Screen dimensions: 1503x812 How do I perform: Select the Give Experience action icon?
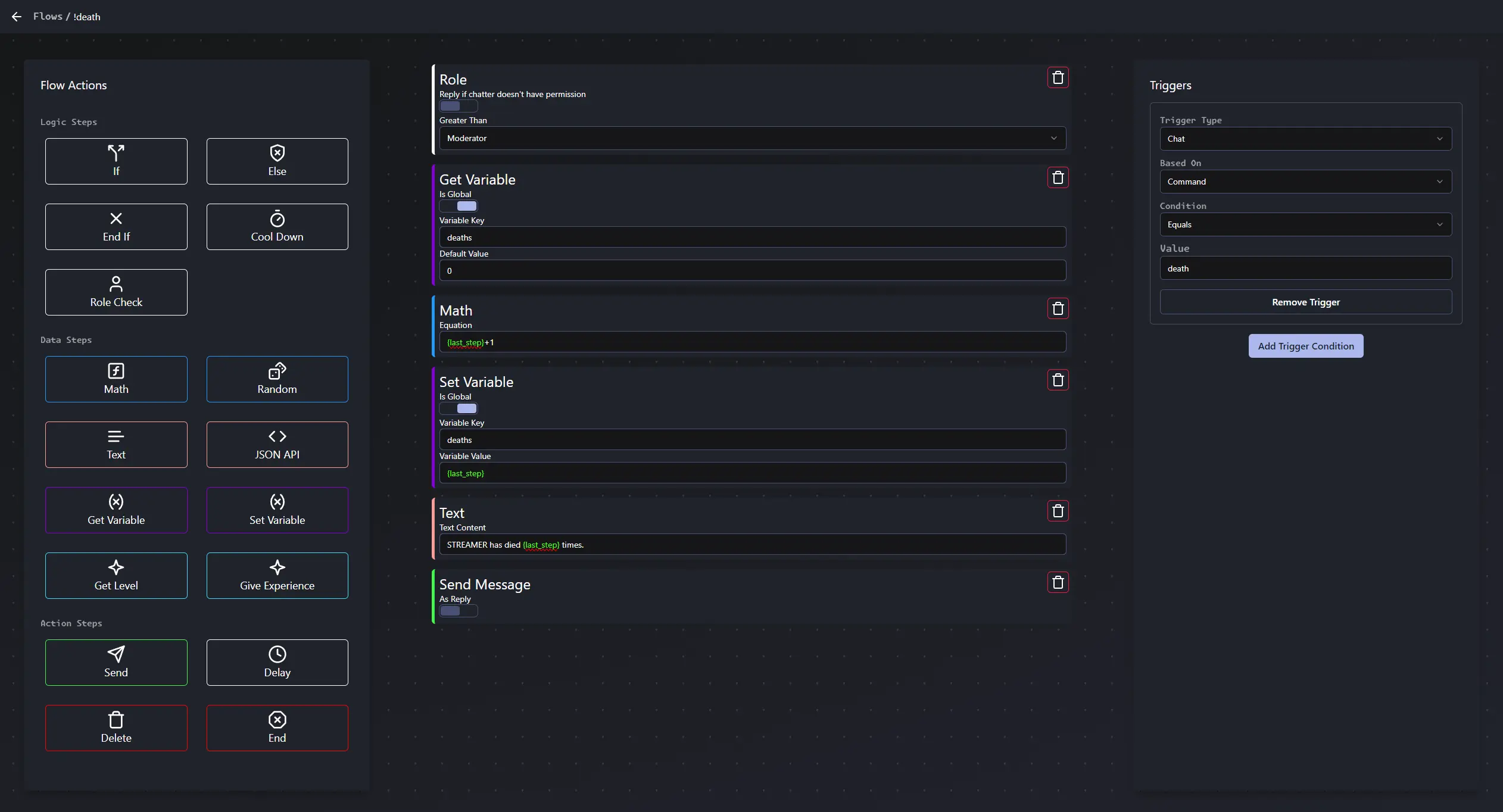point(277,566)
